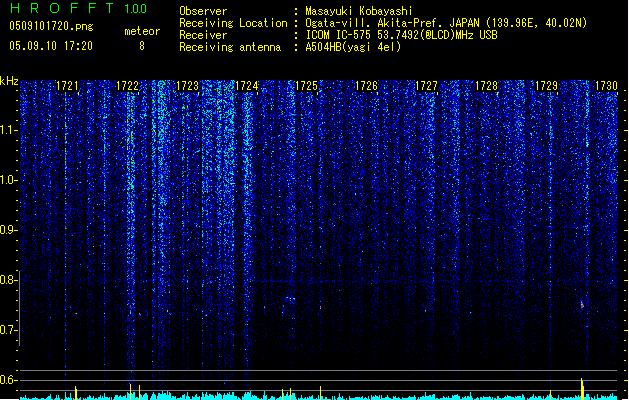Click the HROFFT 1.0.0 title text

pos(79,8)
